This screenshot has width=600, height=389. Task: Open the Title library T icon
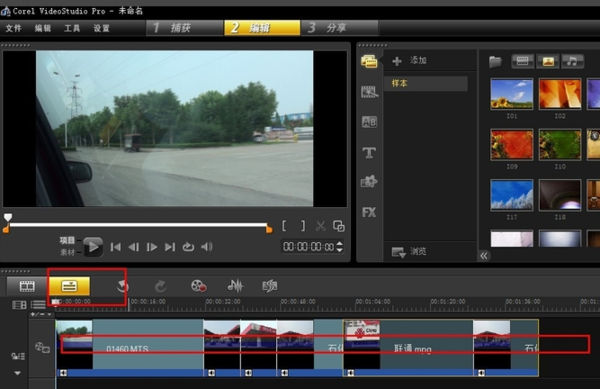[369, 153]
